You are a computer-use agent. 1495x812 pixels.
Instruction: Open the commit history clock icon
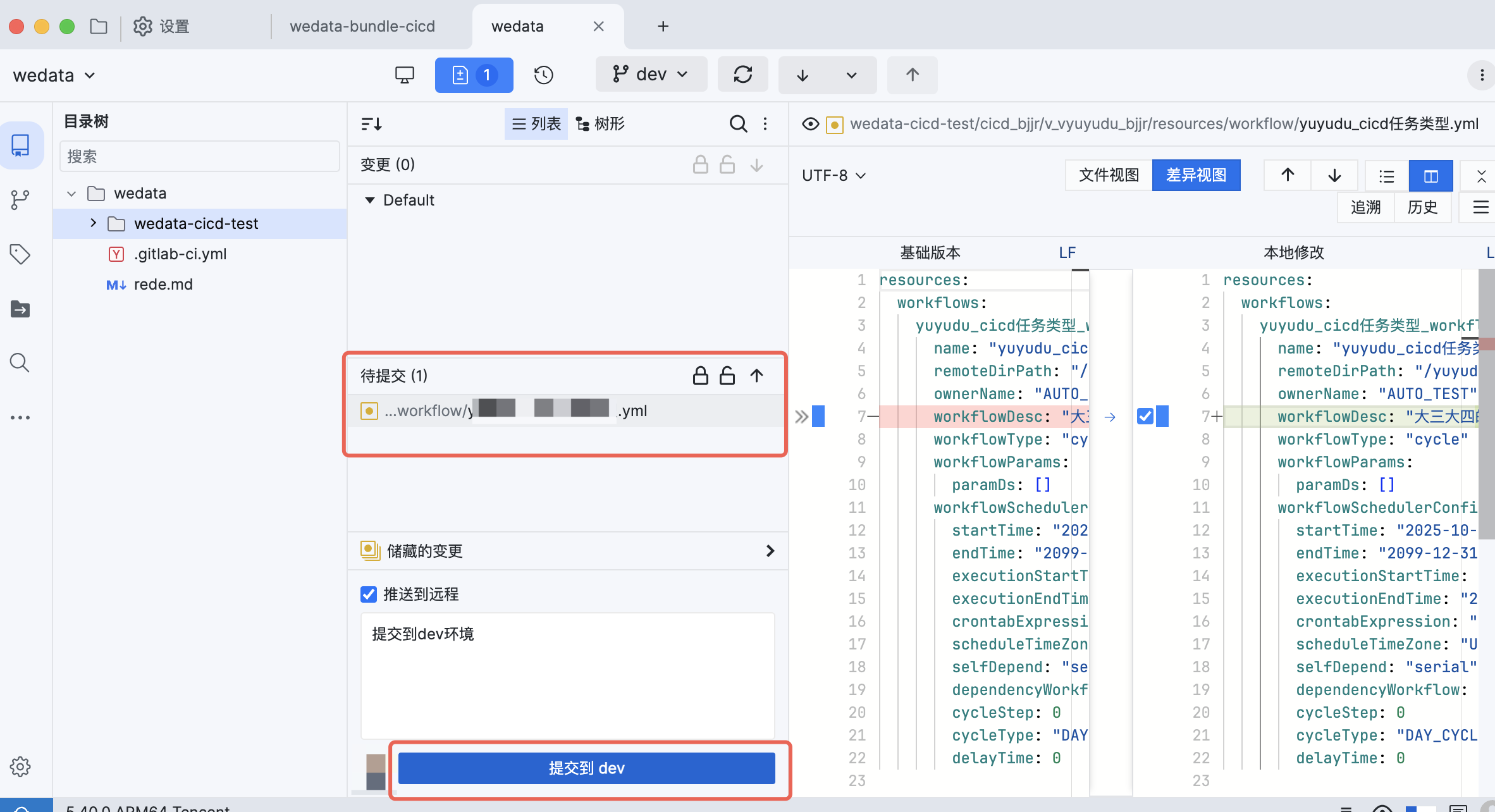(x=543, y=75)
